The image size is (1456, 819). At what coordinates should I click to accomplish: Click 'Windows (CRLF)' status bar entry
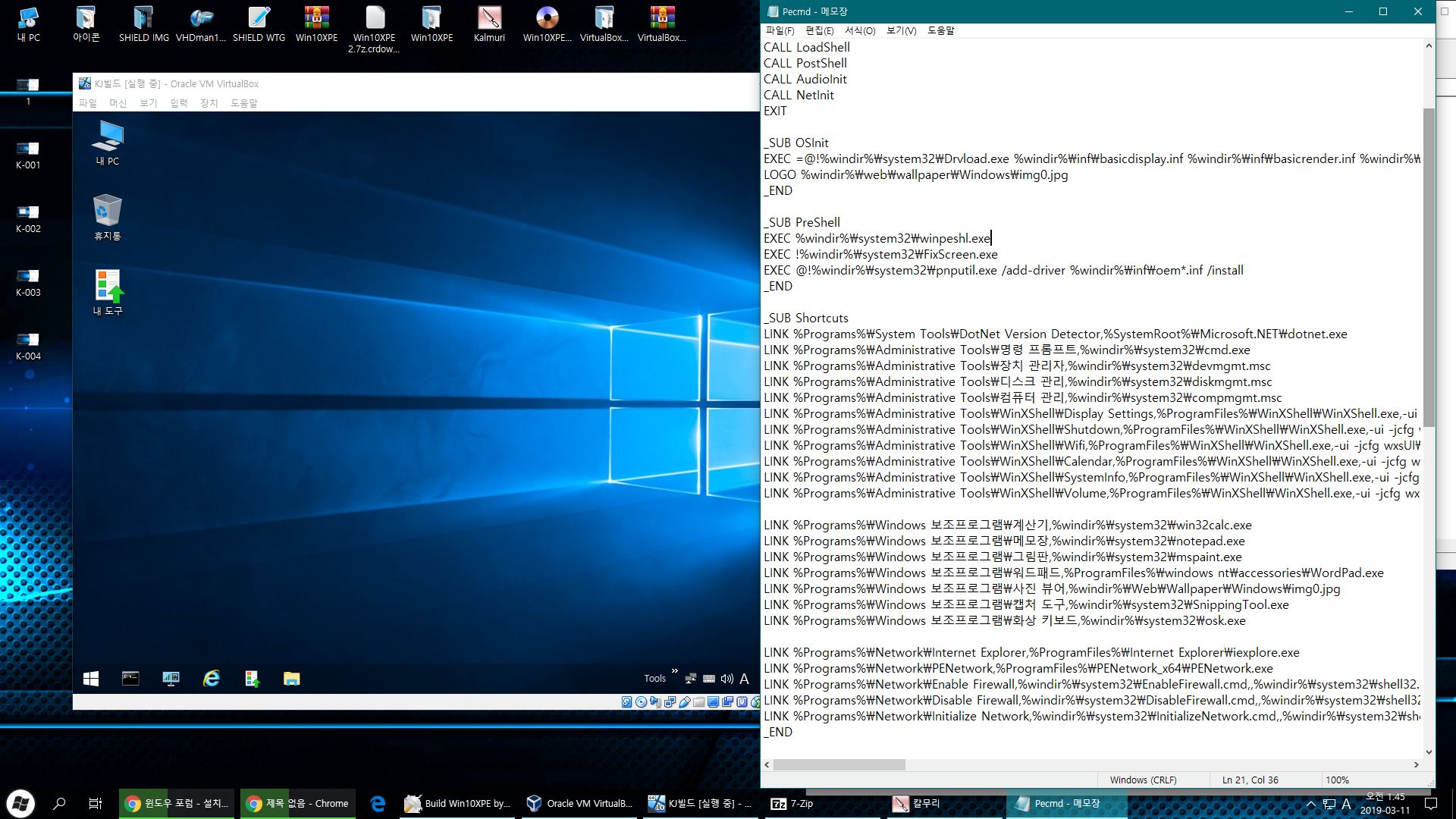coord(1143,780)
